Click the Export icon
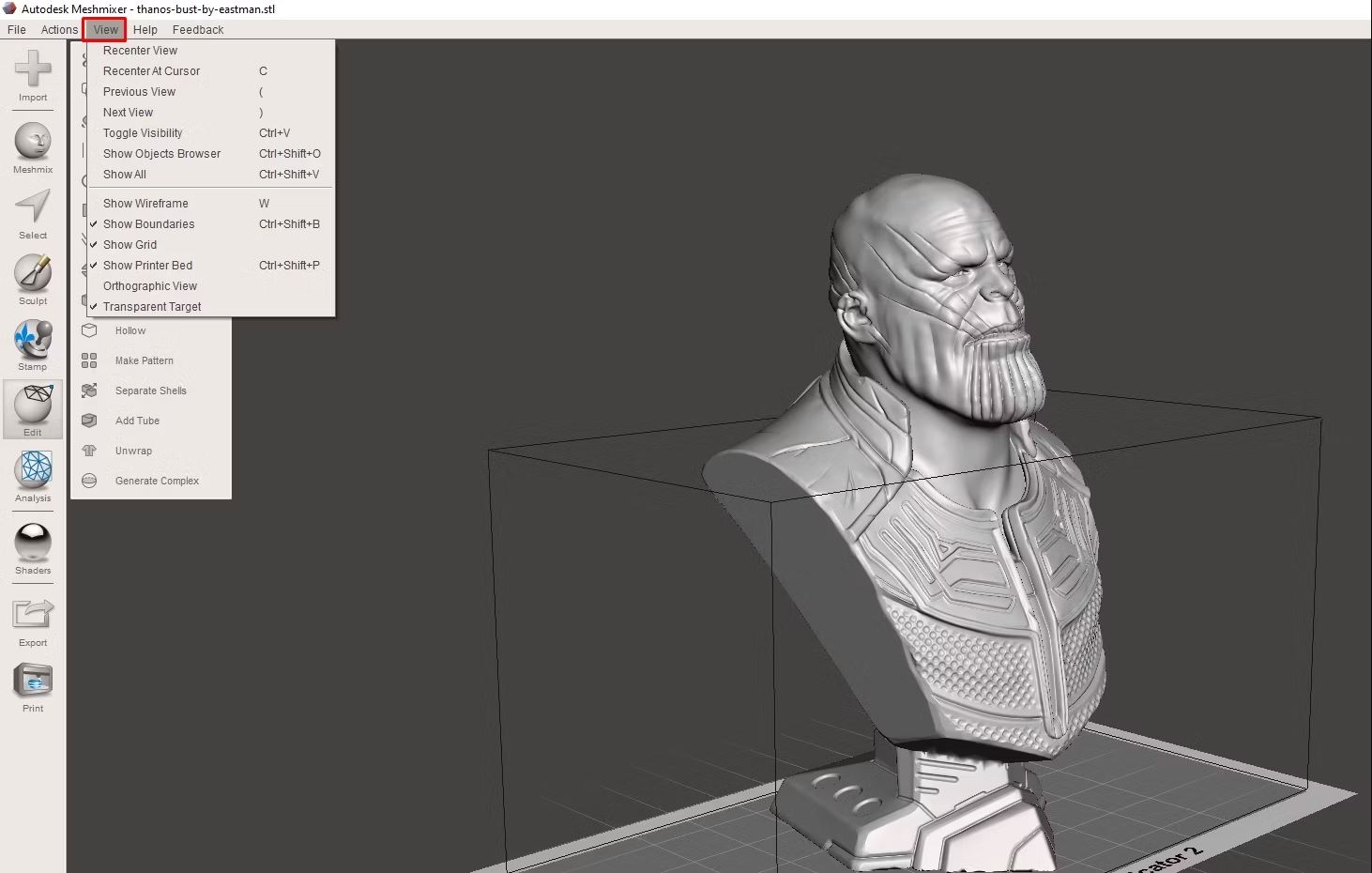Screen dimensions: 1372x873 point(33,615)
